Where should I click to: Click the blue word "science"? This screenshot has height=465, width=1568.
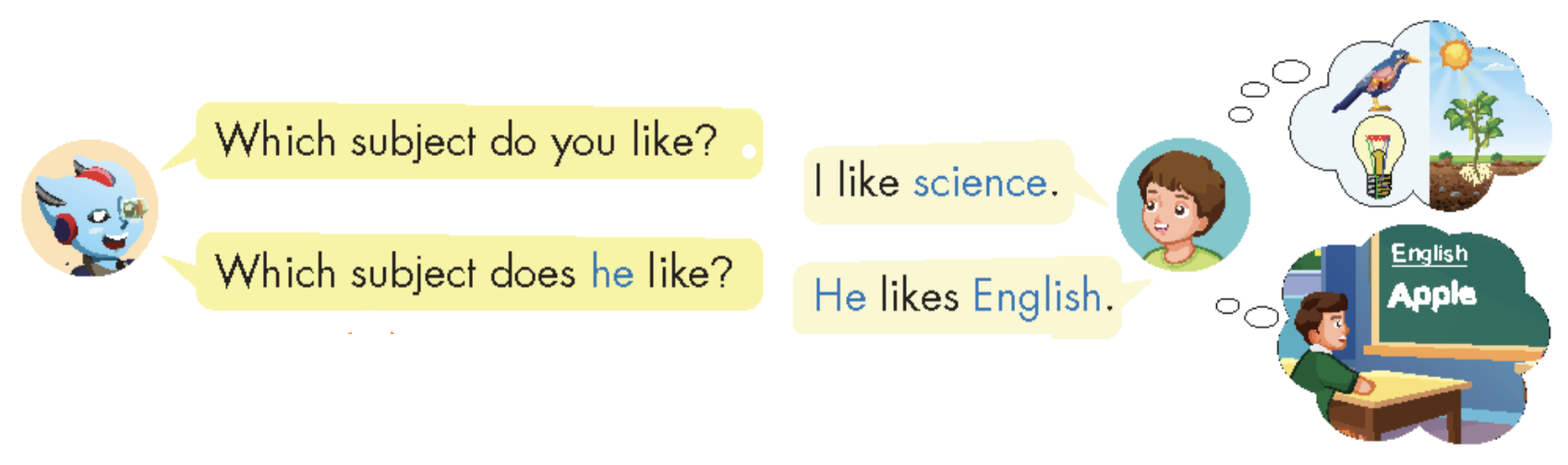981,183
